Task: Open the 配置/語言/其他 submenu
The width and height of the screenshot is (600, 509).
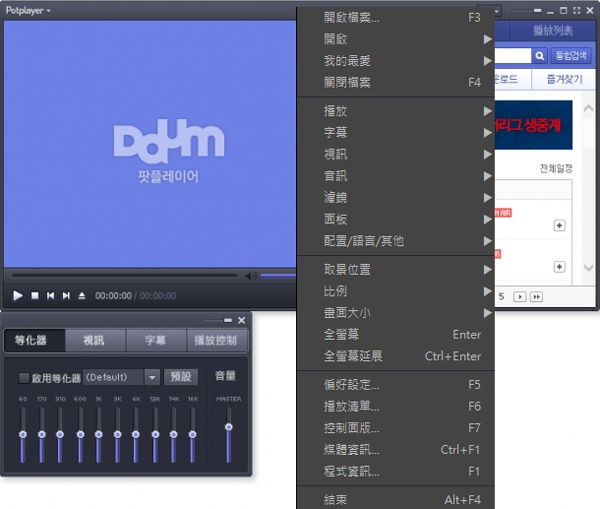Action: click(396, 241)
